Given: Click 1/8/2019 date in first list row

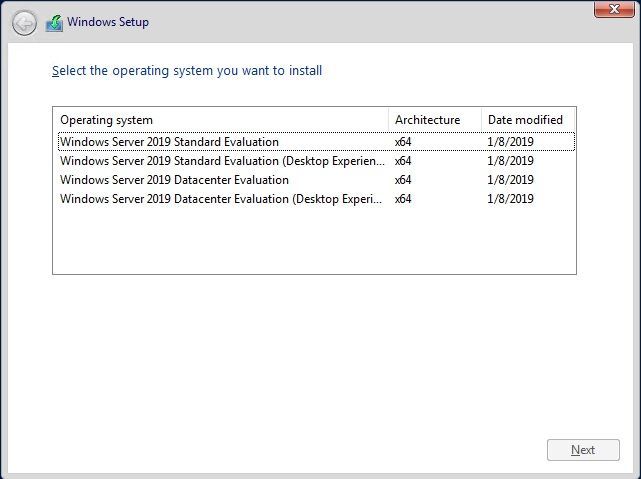Looking at the screenshot, I should tap(510, 142).
